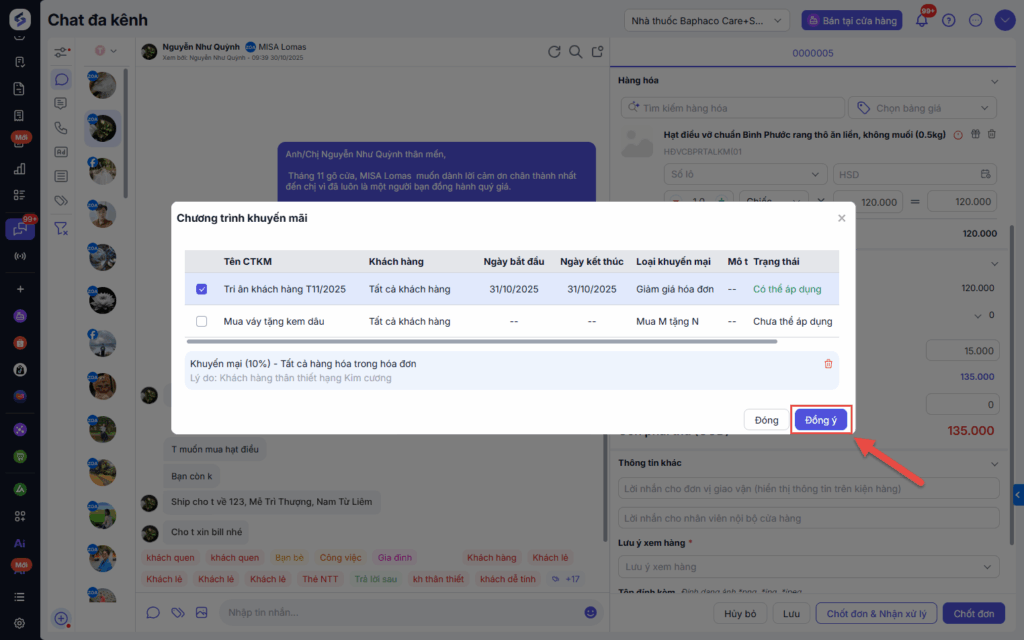Collapse the 'Thông tin khác' section chevron
Screen dimensions: 1024x640
pos(994,464)
